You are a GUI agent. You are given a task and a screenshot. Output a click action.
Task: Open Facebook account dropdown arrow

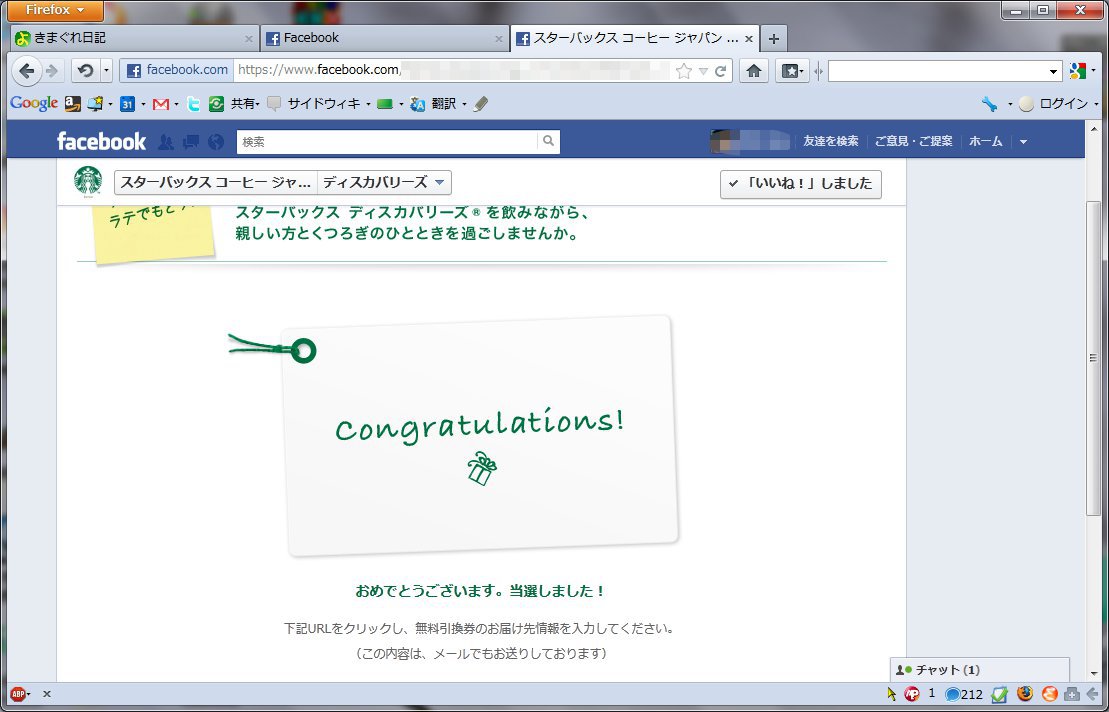click(1023, 142)
